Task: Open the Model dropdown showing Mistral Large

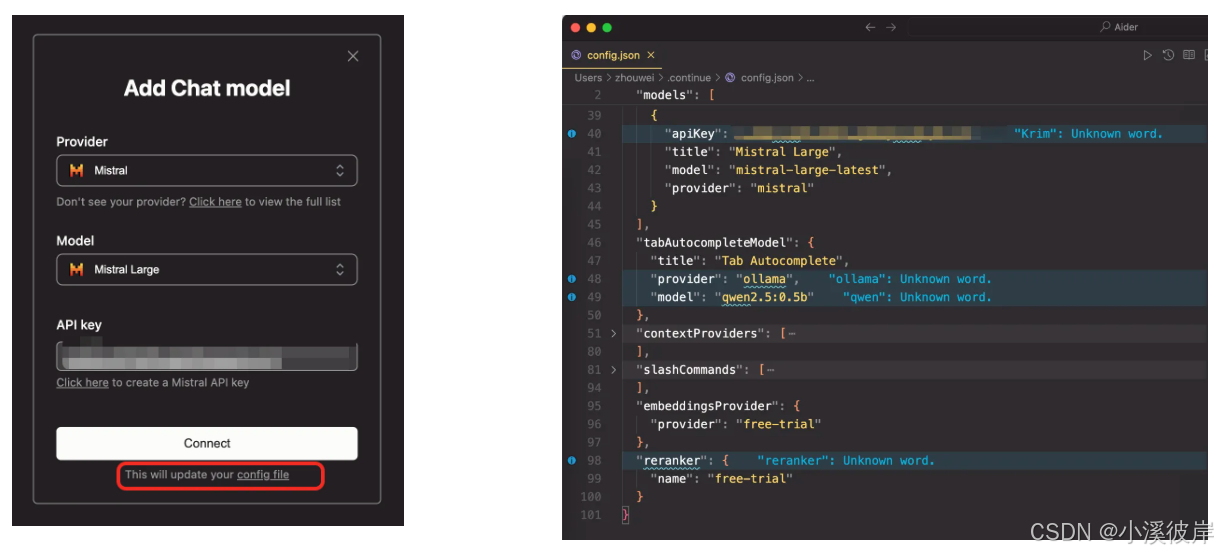Action: coord(207,270)
